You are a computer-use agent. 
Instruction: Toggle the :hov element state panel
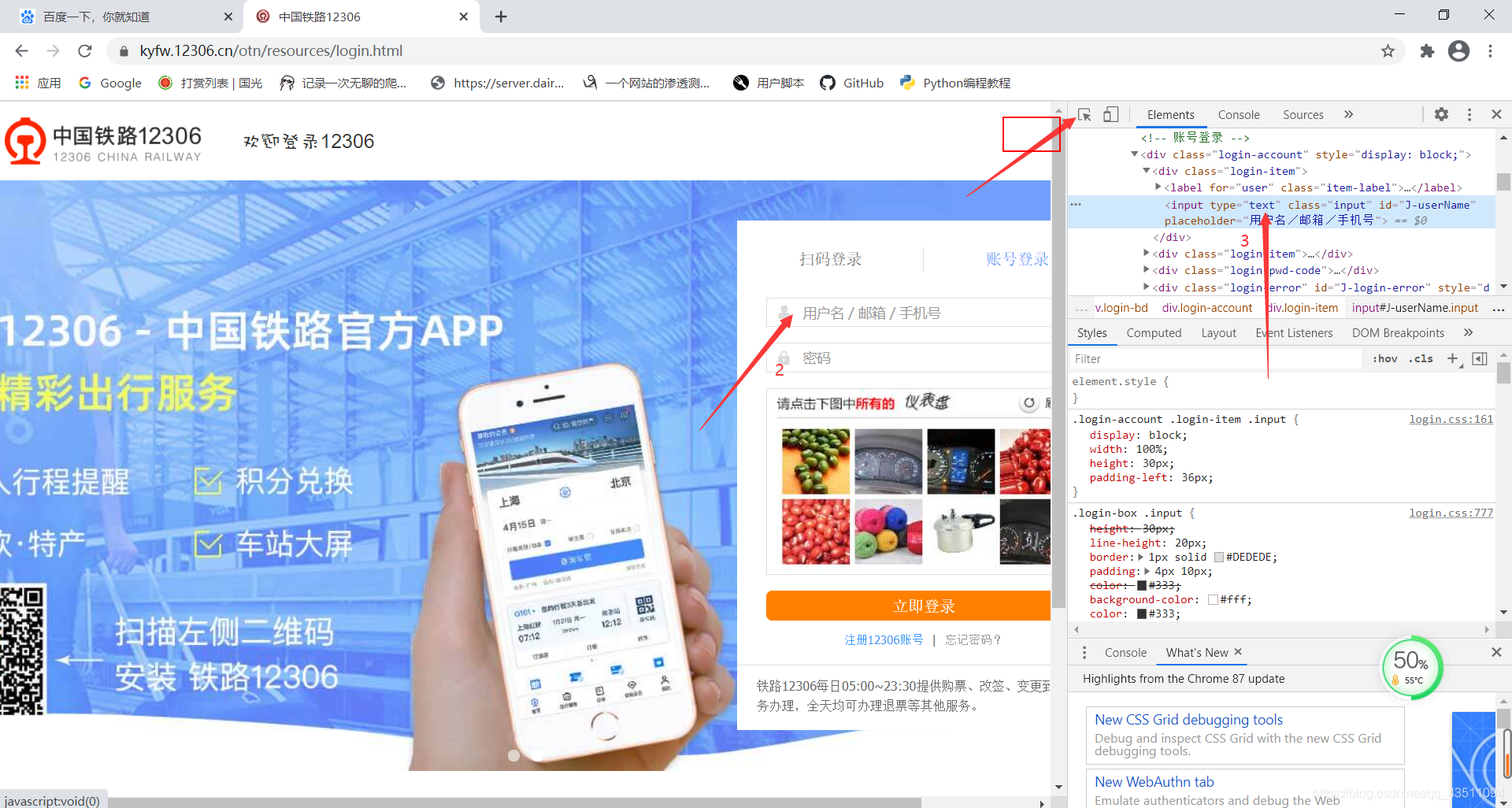tap(1385, 359)
